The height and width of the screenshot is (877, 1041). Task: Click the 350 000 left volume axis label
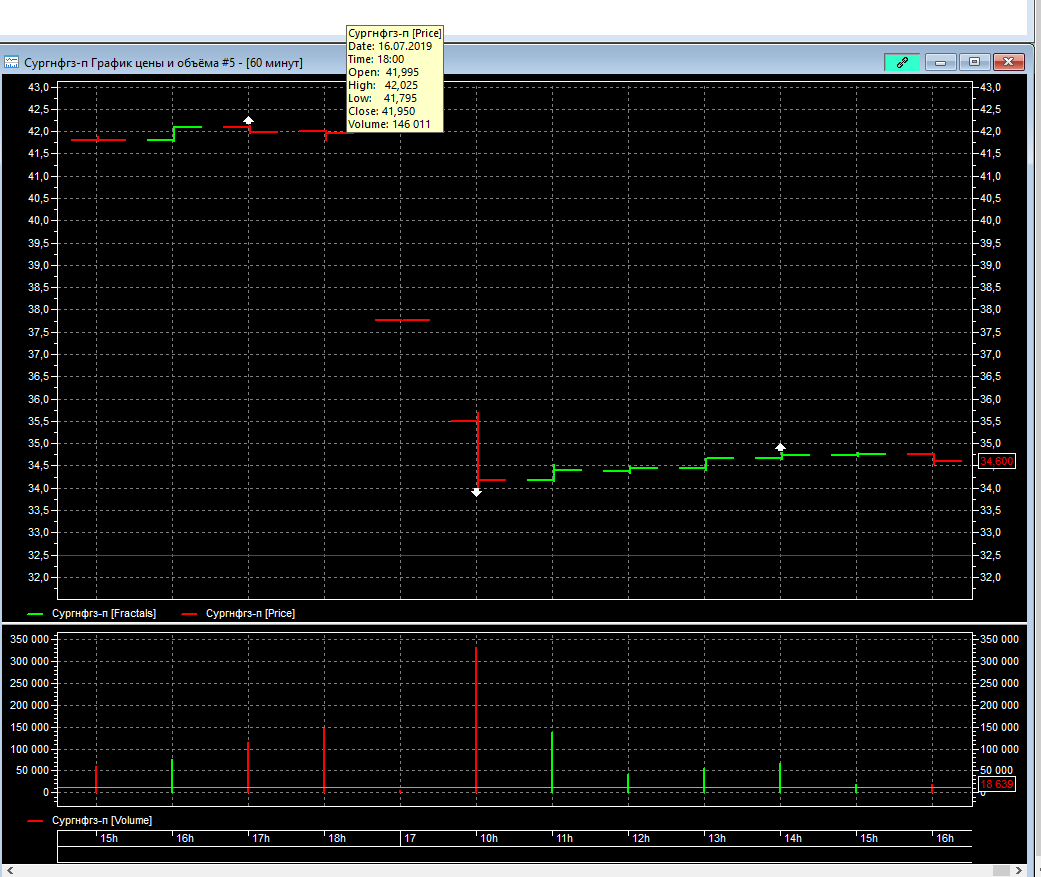coord(30,639)
